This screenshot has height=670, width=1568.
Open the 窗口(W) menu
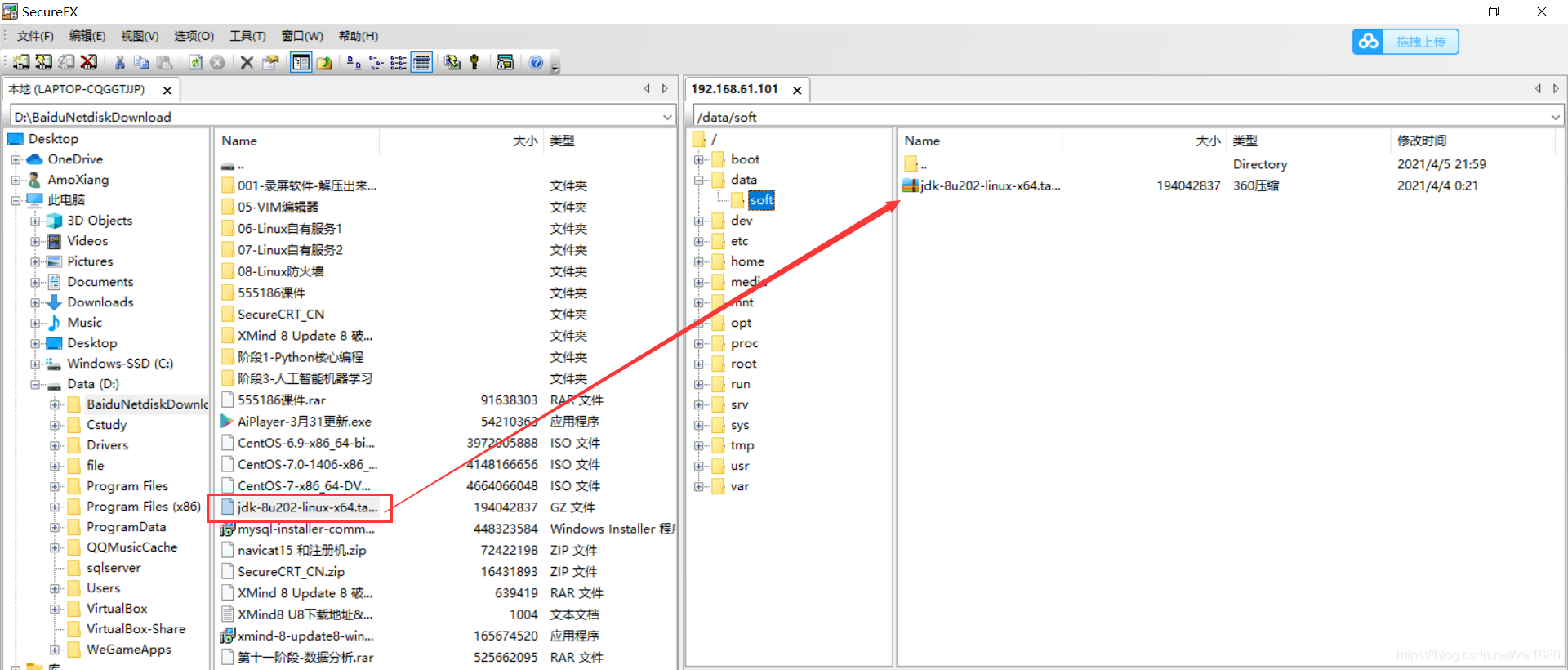tap(302, 36)
